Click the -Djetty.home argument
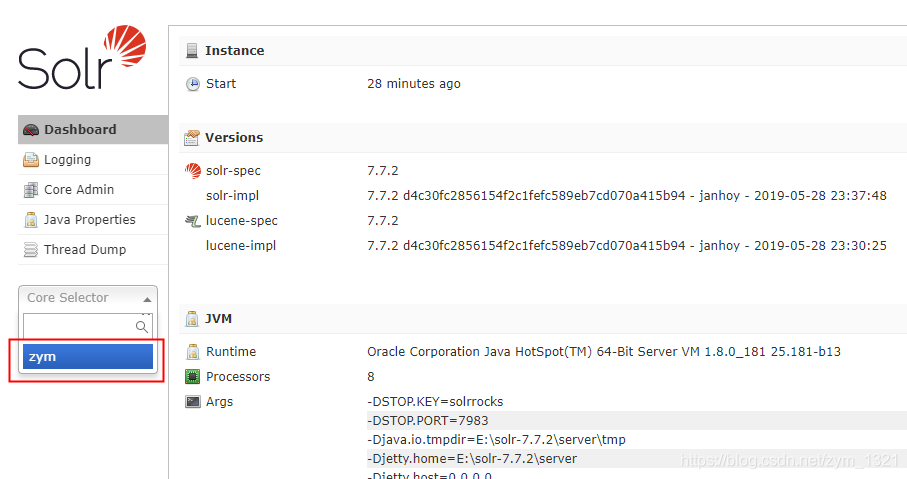Image resolution: width=907 pixels, height=479 pixels. pyautogui.click(x=472, y=459)
